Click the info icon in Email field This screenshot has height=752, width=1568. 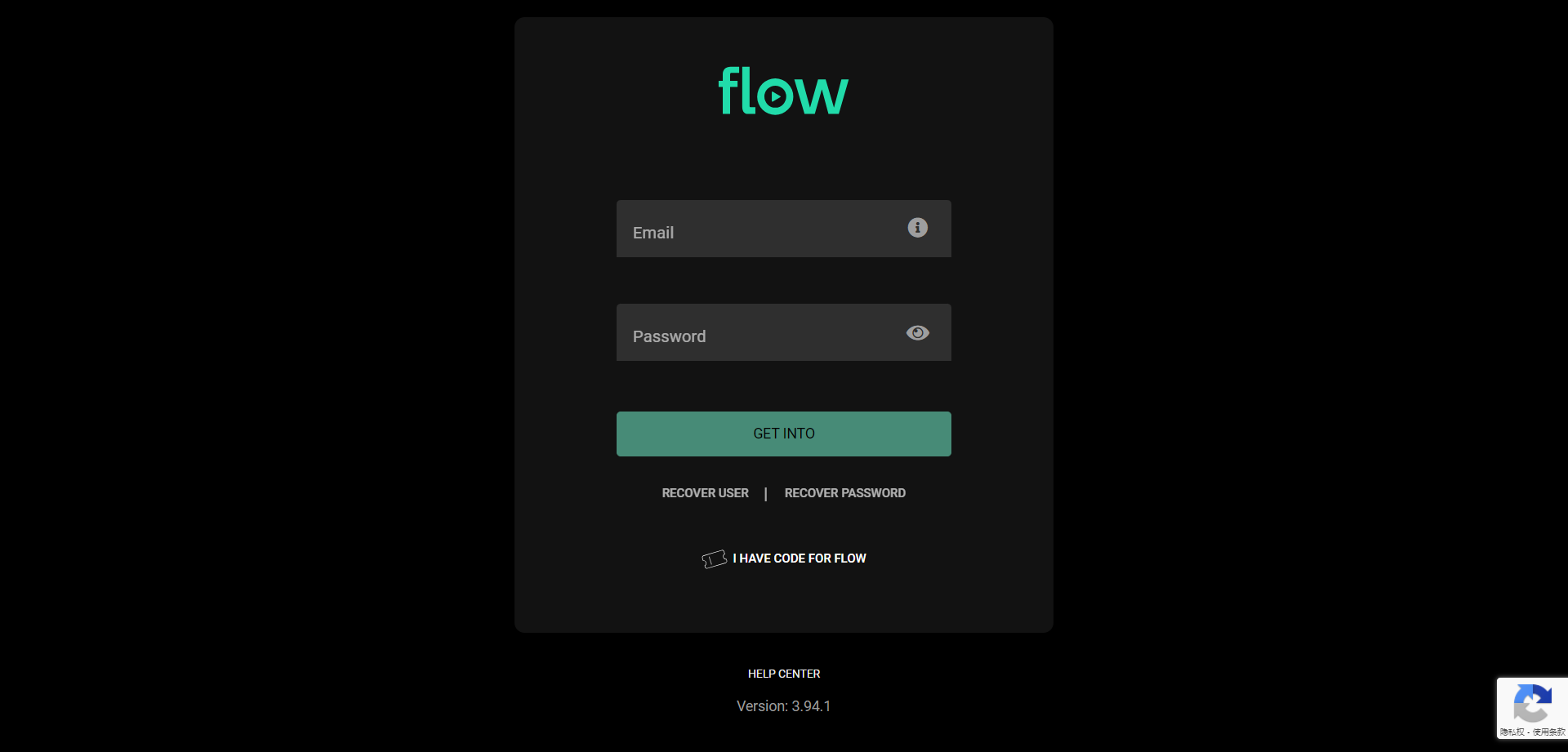click(x=917, y=228)
